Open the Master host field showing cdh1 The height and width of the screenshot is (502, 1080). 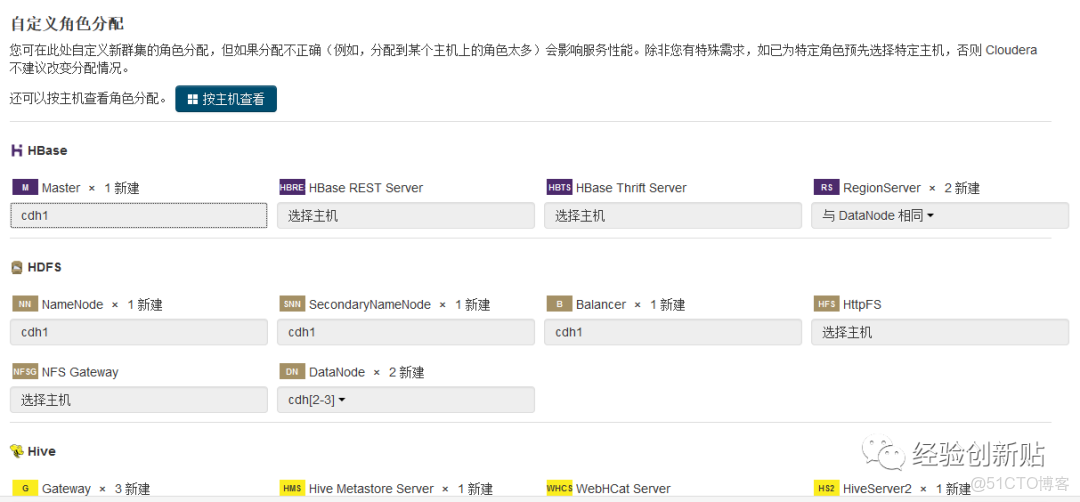pyautogui.click(x=139, y=216)
